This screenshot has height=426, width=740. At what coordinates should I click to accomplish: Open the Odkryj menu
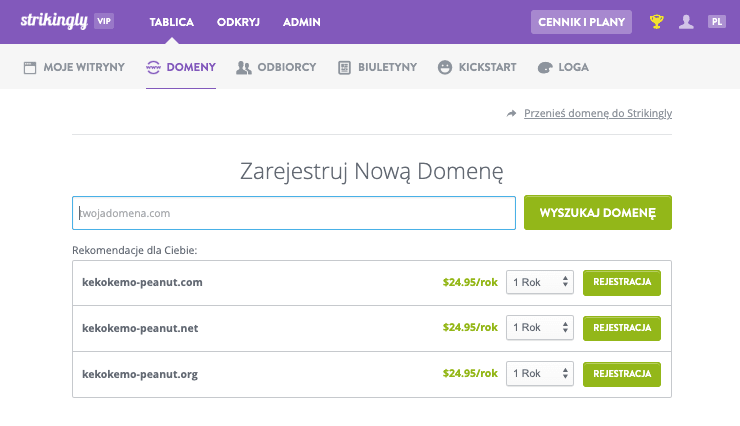(x=238, y=22)
